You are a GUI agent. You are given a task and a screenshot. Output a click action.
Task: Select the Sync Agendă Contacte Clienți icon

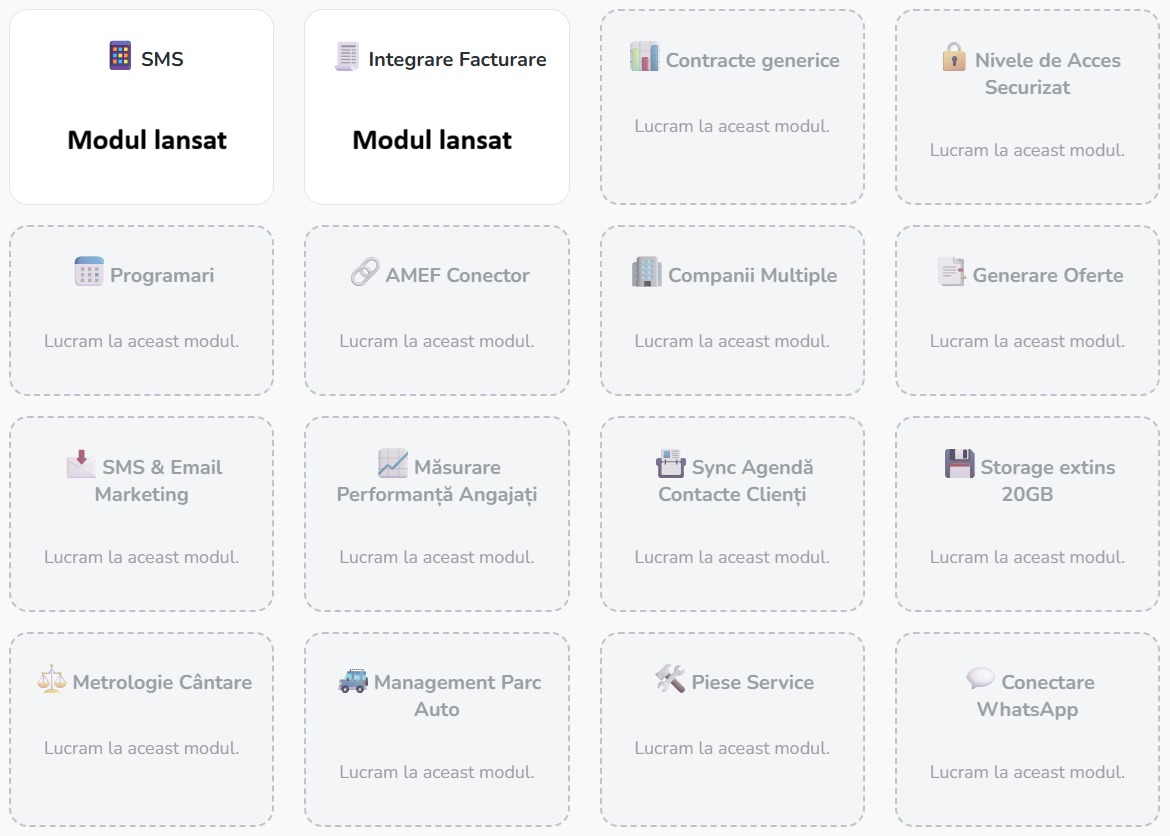[x=670, y=466]
